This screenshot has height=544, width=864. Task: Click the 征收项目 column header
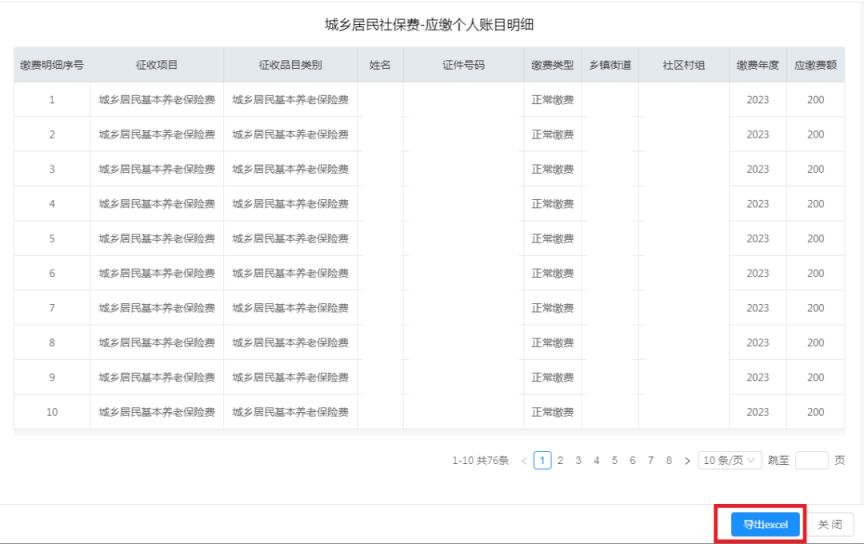[x=157, y=65]
